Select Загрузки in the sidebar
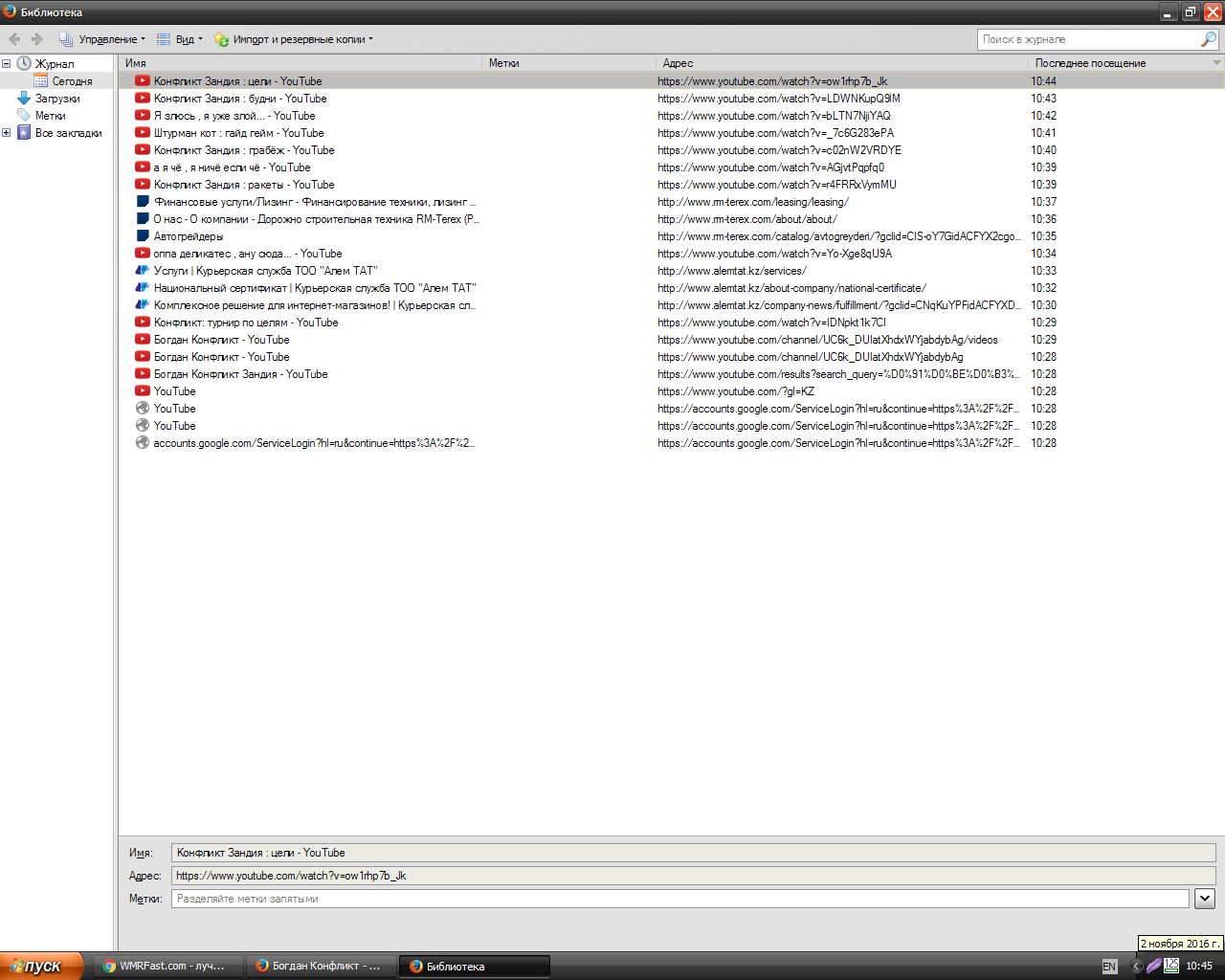The height and width of the screenshot is (980, 1225). [x=57, y=99]
